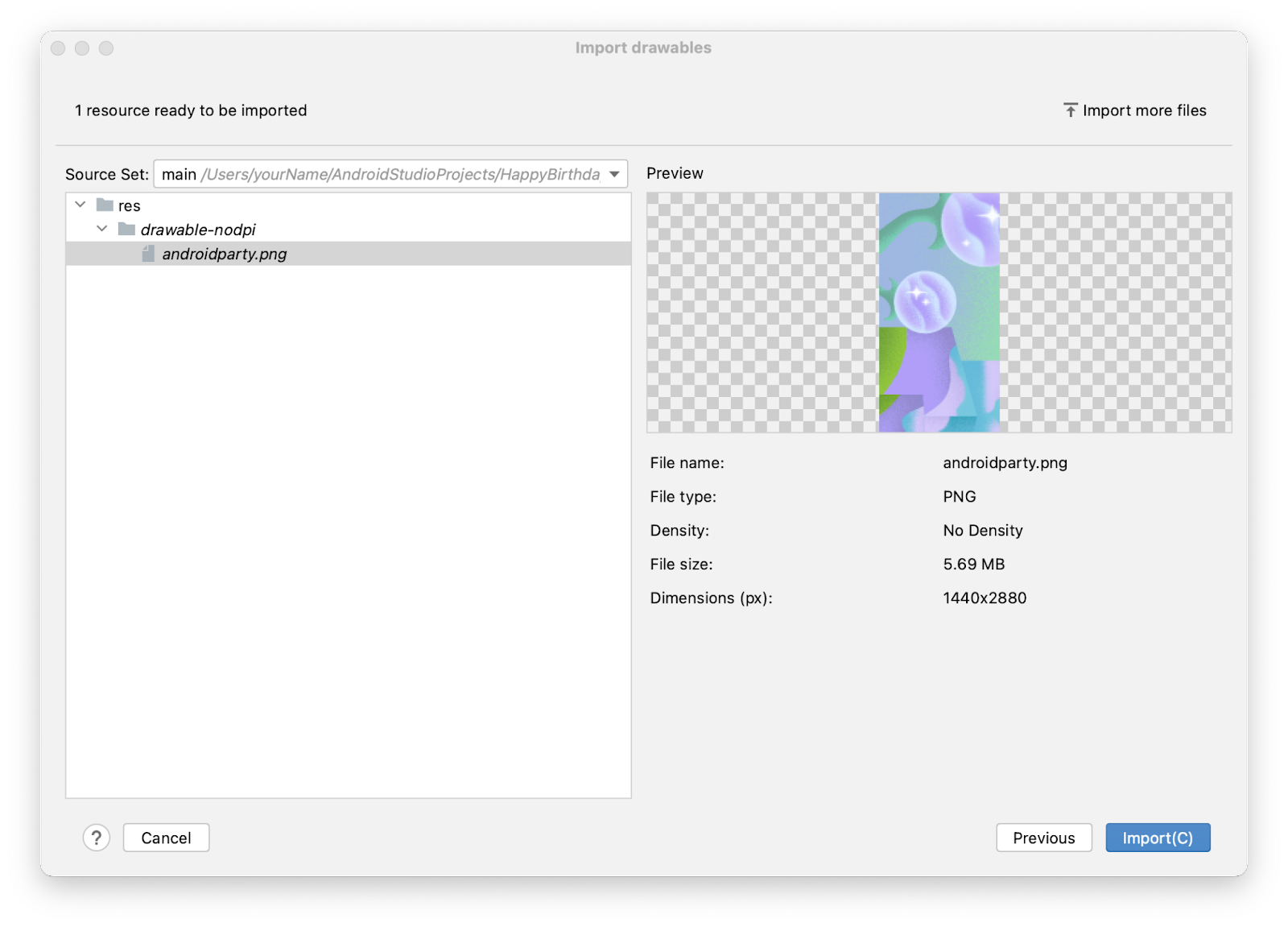1288x927 pixels.
Task: Open the Source Set dropdown
Action: (614, 174)
